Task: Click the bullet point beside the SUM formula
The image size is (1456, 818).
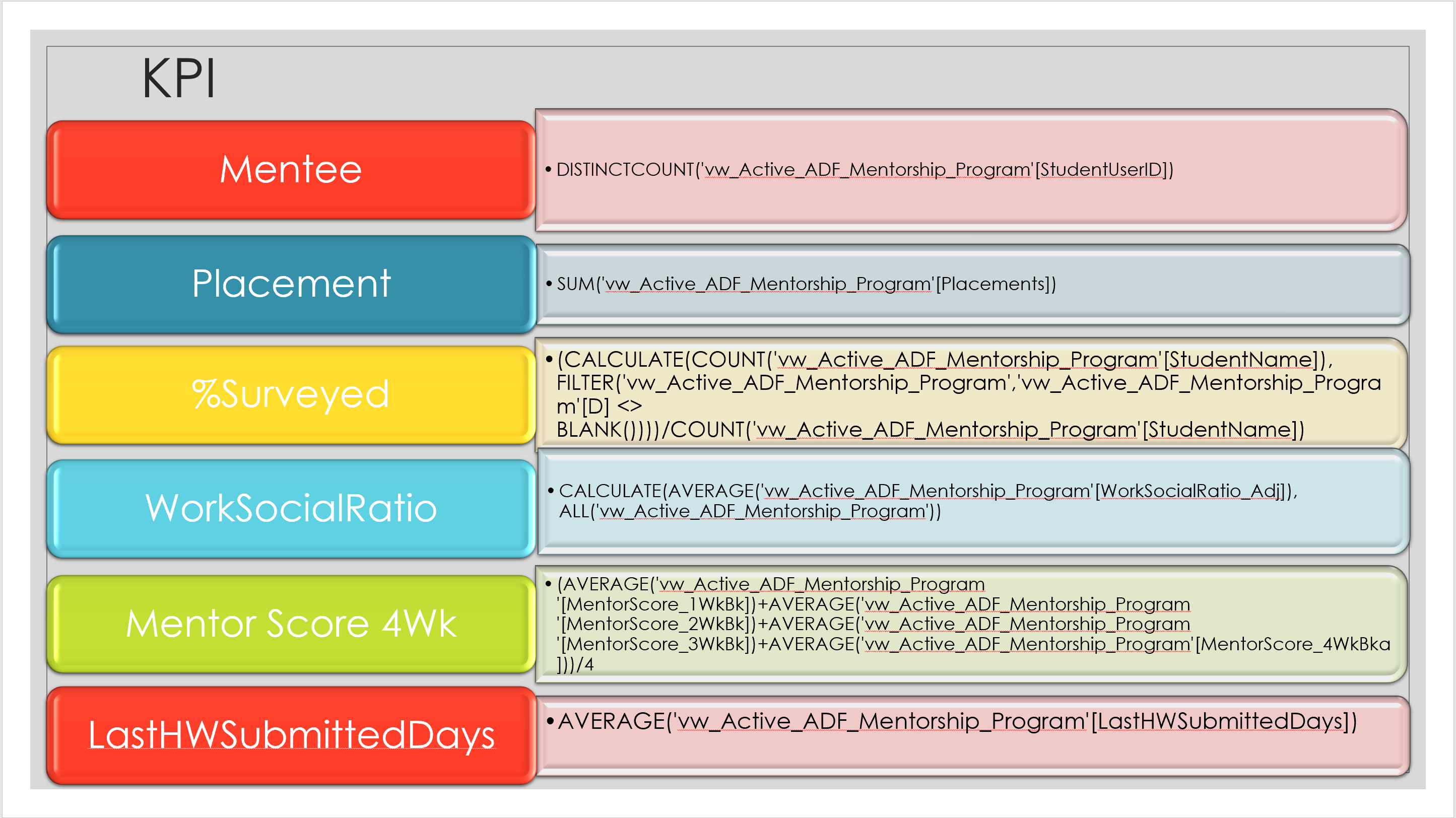Action: coord(549,283)
